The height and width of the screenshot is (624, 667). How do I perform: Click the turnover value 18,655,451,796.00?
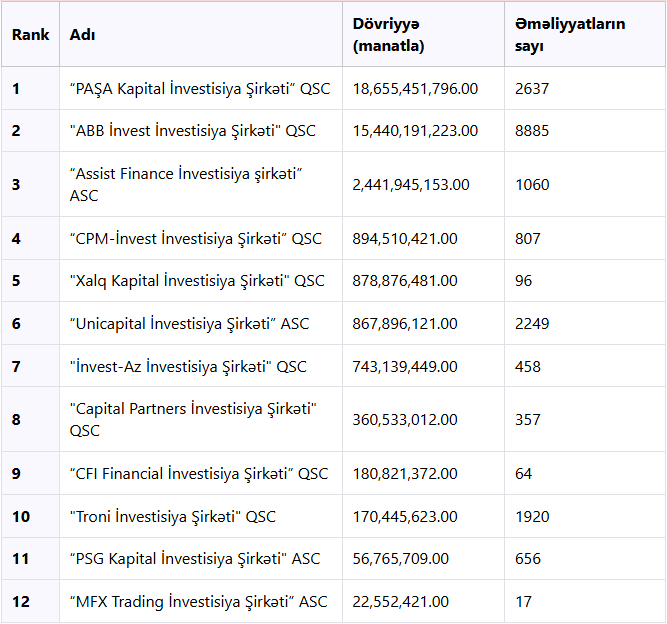(x=415, y=89)
